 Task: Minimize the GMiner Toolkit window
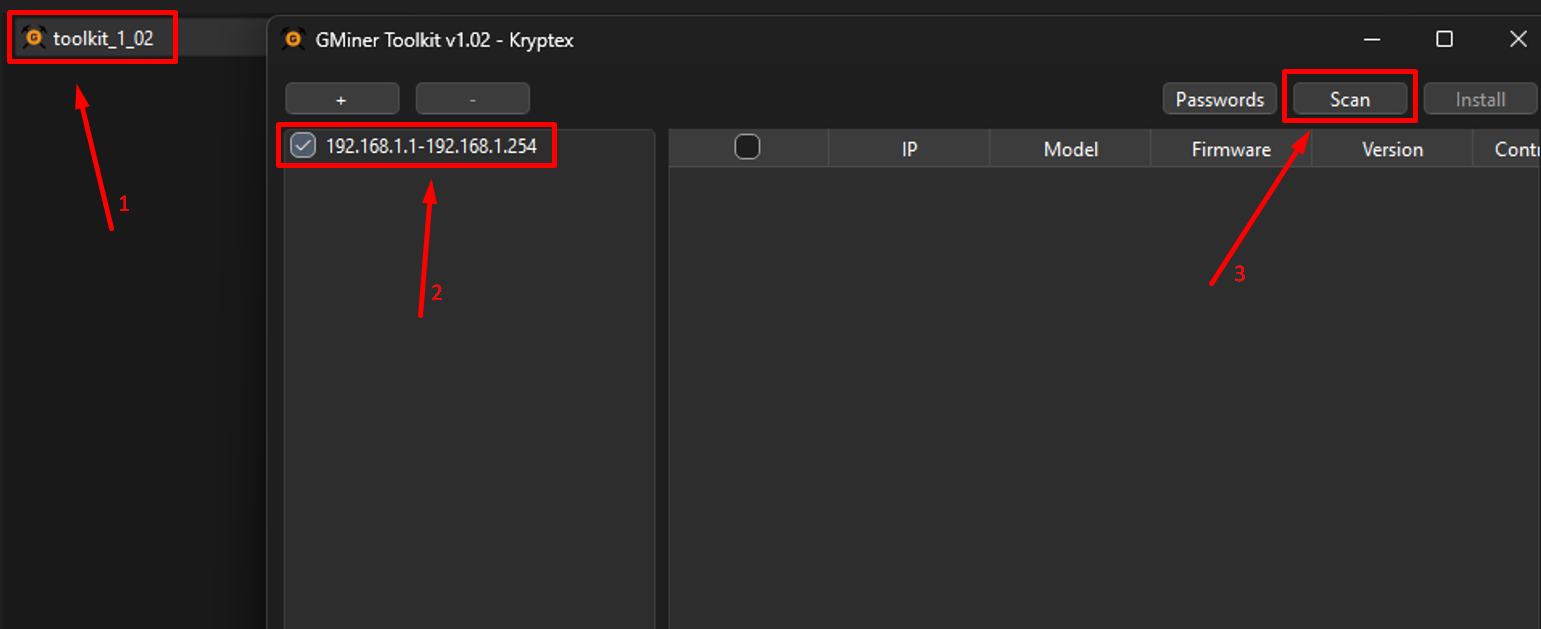click(1372, 40)
